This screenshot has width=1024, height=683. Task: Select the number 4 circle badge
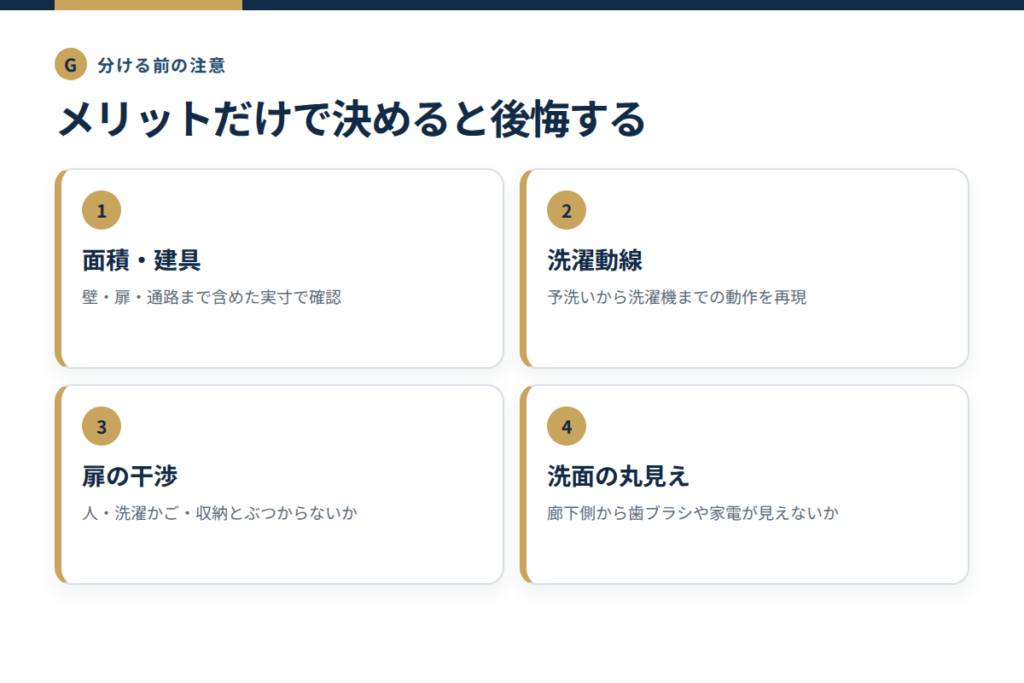pyautogui.click(x=566, y=426)
